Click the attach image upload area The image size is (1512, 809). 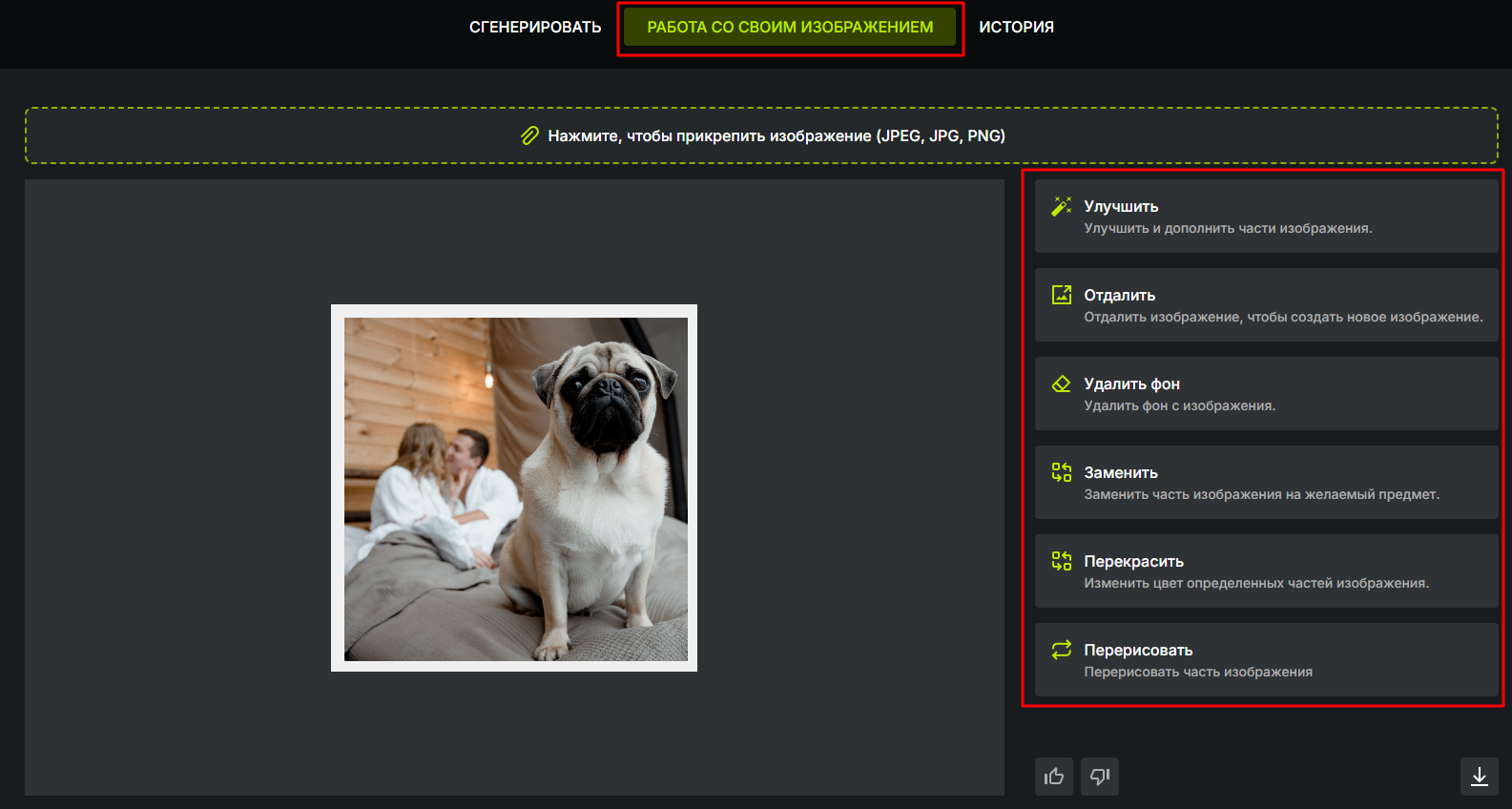[761, 135]
